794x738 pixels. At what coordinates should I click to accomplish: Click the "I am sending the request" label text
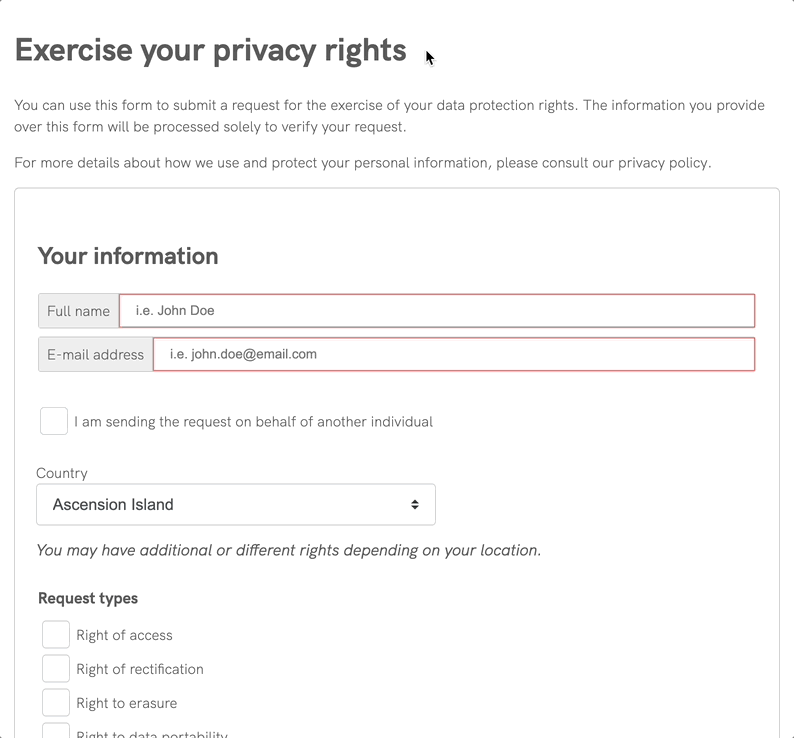253,422
